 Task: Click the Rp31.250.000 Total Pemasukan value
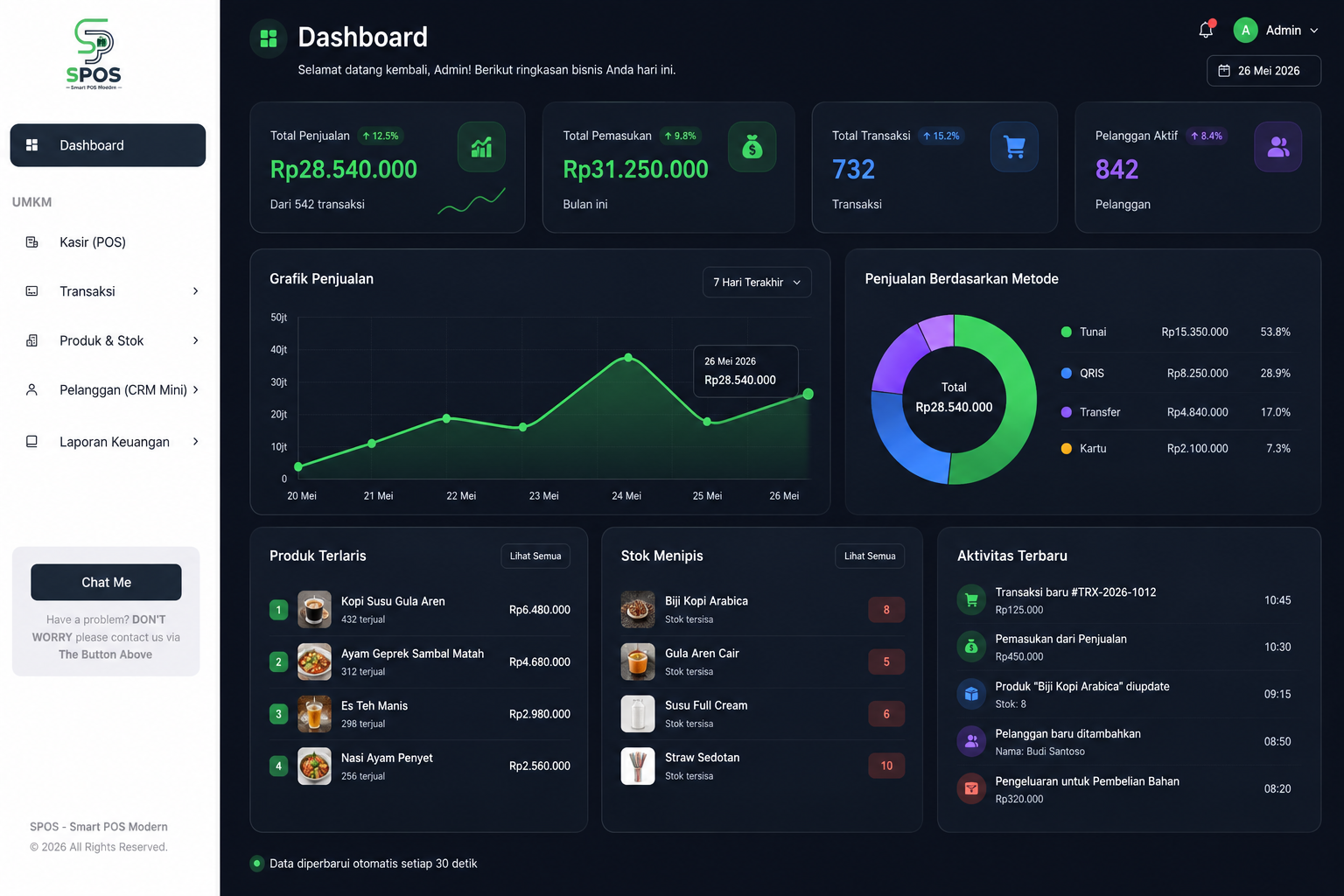click(x=636, y=169)
